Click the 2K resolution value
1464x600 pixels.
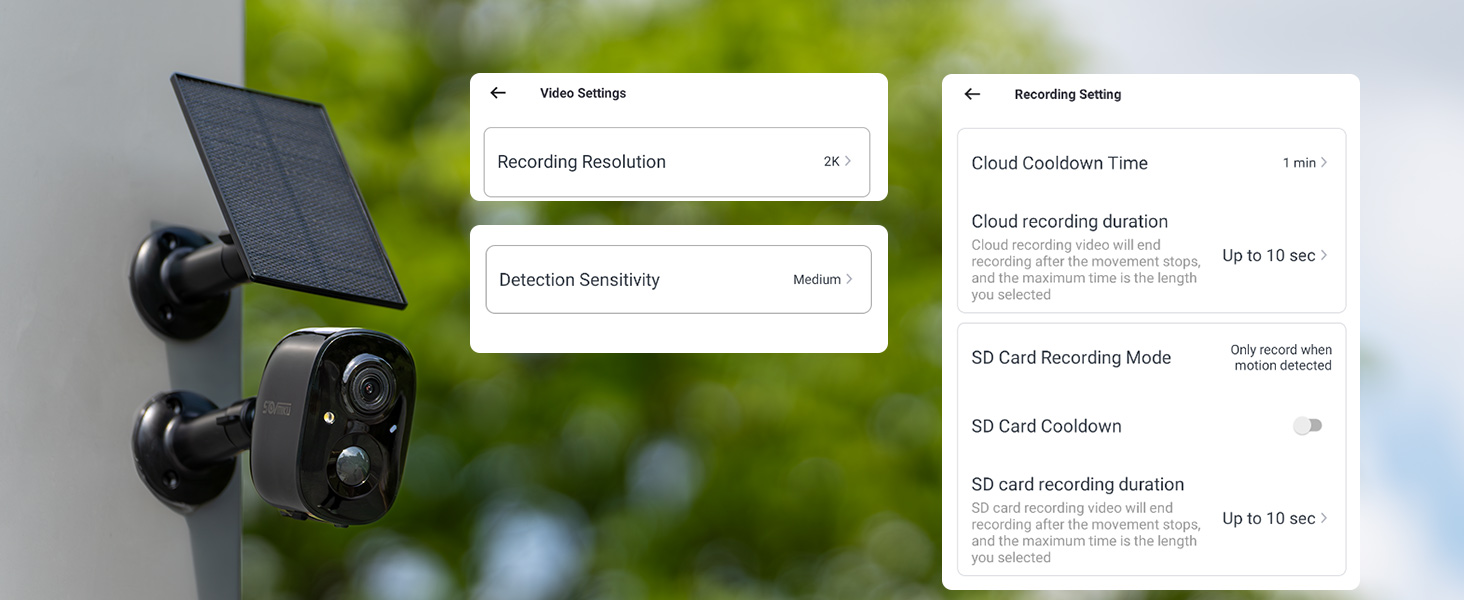(831, 162)
